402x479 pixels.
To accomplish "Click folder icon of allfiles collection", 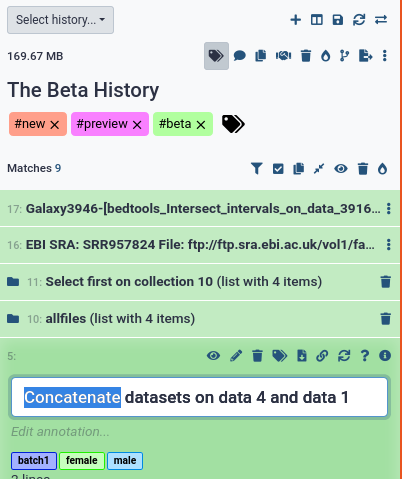I will tap(13, 319).
